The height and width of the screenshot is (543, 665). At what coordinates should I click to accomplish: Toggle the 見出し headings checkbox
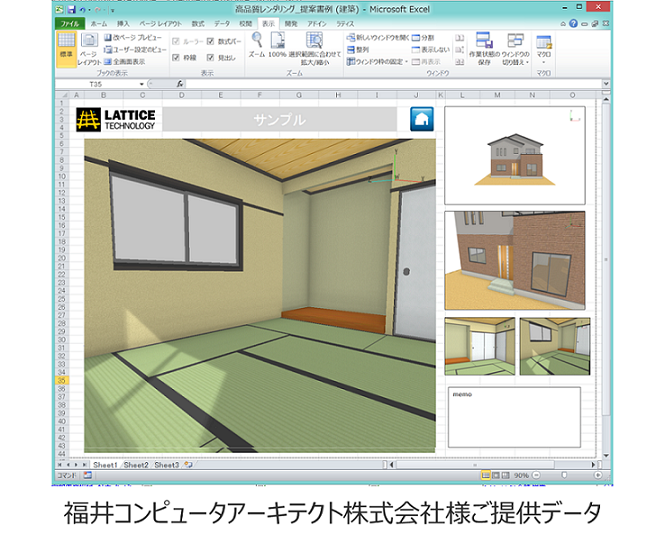click(x=211, y=56)
